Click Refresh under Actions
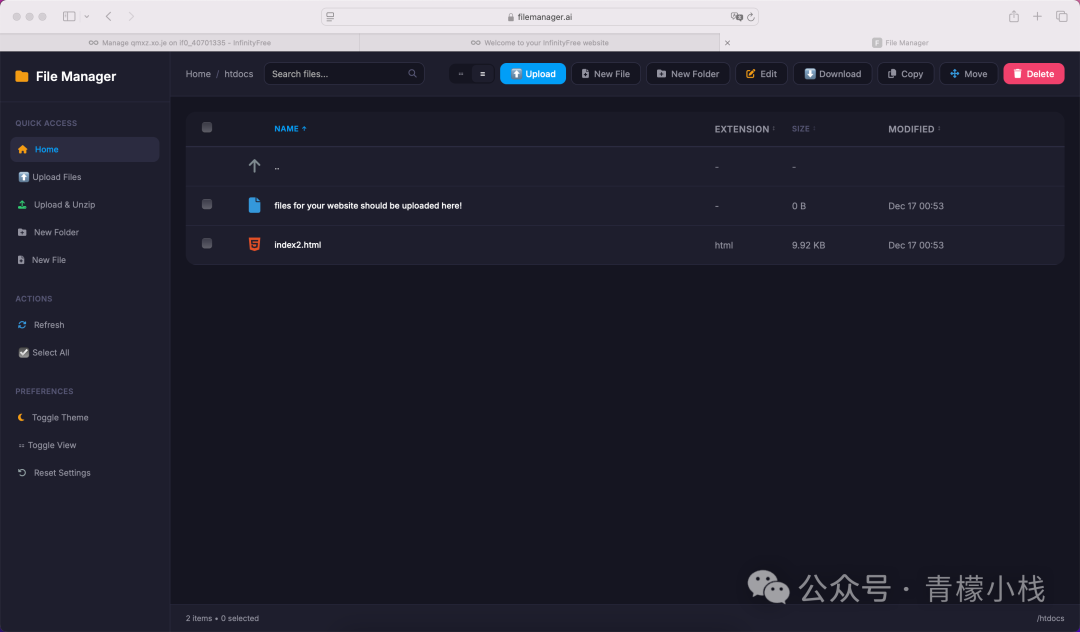The width and height of the screenshot is (1080, 632). coord(85,325)
